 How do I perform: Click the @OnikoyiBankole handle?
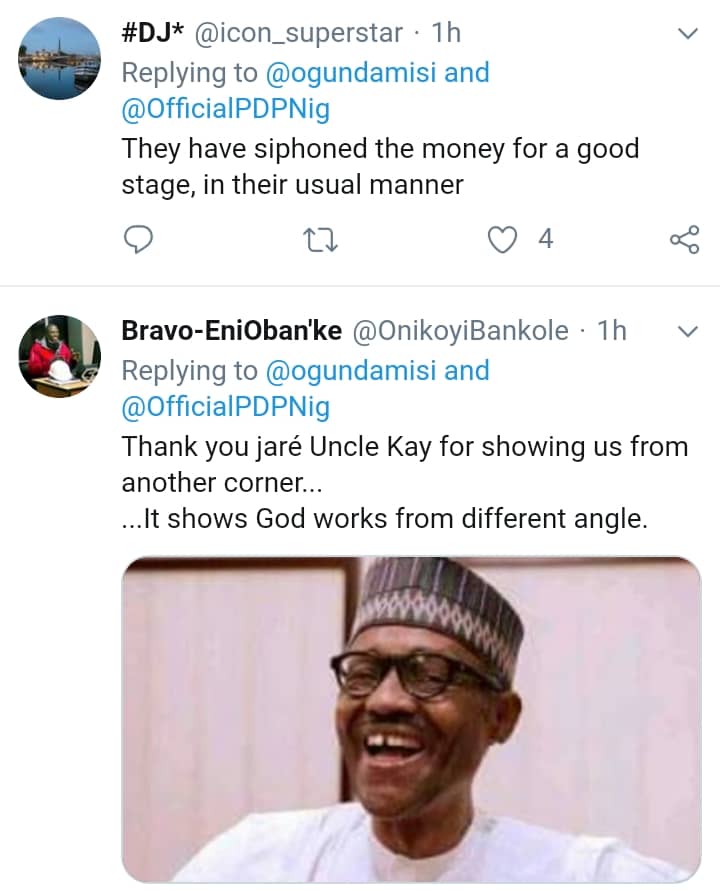coord(460,331)
